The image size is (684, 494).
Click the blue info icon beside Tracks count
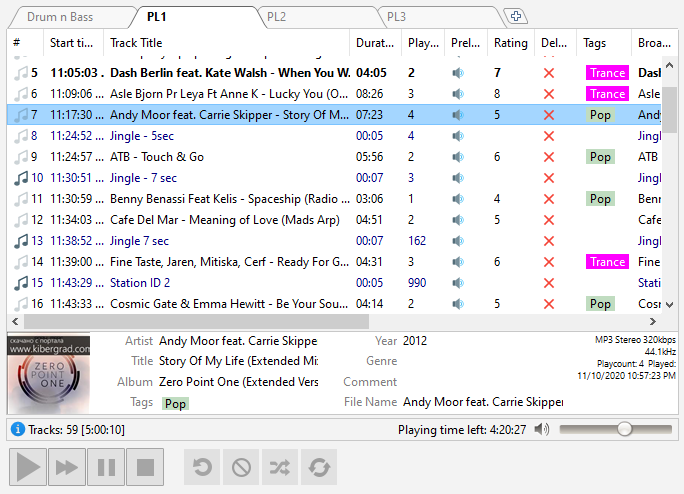click(17, 429)
